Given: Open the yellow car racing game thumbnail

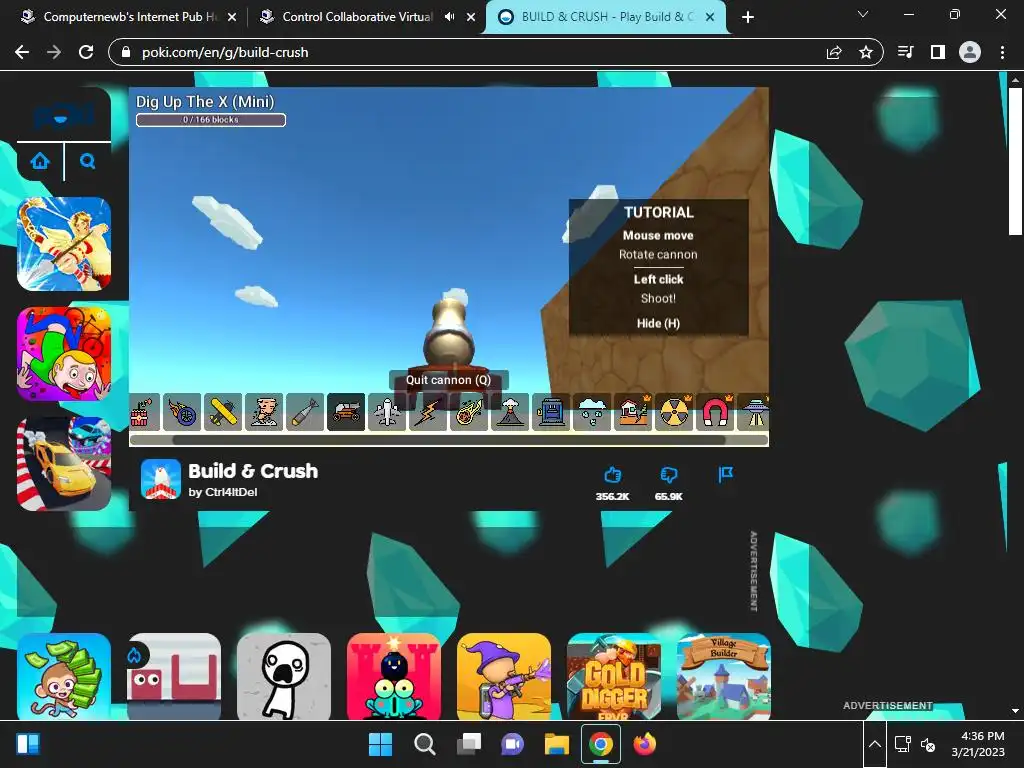Looking at the screenshot, I should point(64,464).
